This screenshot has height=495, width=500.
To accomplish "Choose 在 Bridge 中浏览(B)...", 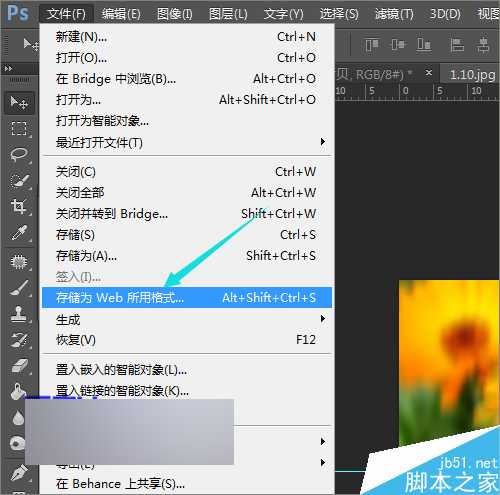I will (x=187, y=79).
